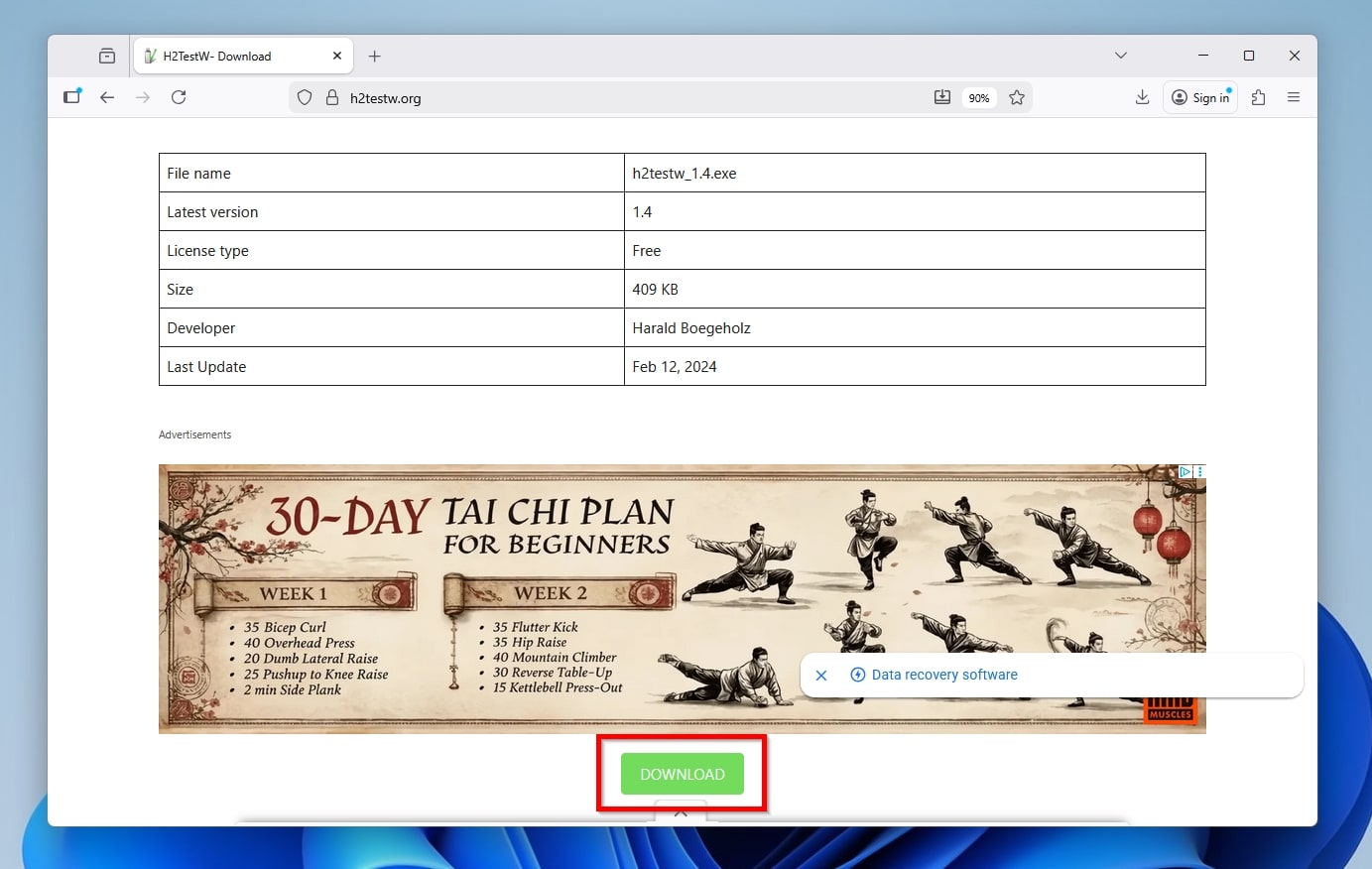This screenshot has width=1372, height=869.
Task: Open the Firefox tab overview icon
Action: coord(107,57)
